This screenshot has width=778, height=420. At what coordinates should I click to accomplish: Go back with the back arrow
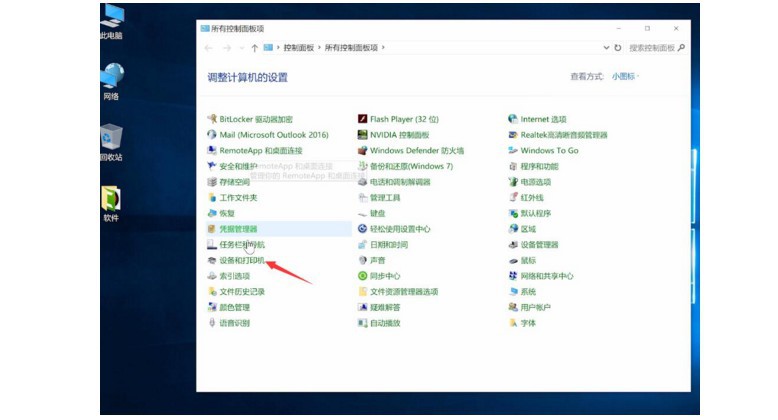(x=209, y=48)
